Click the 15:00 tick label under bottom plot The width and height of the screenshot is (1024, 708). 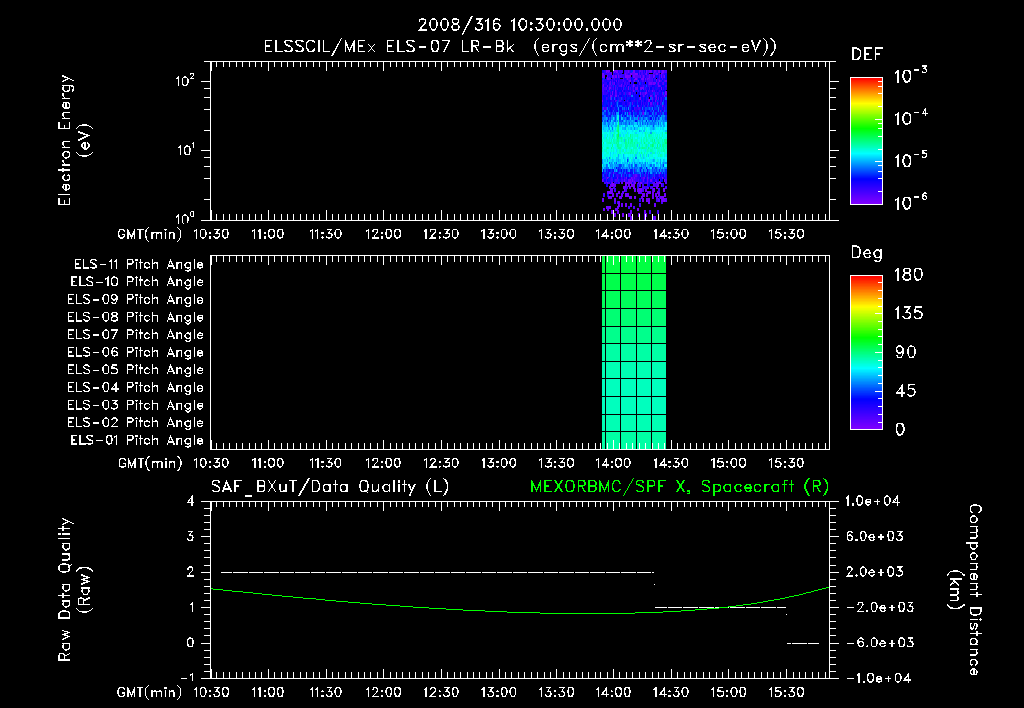pyautogui.click(x=728, y=692)
